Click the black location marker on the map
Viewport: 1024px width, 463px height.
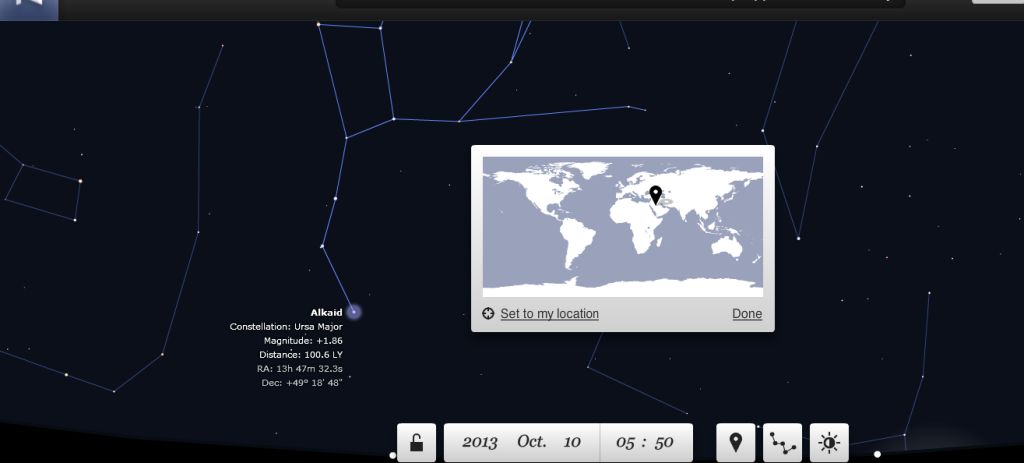point(656,195)
